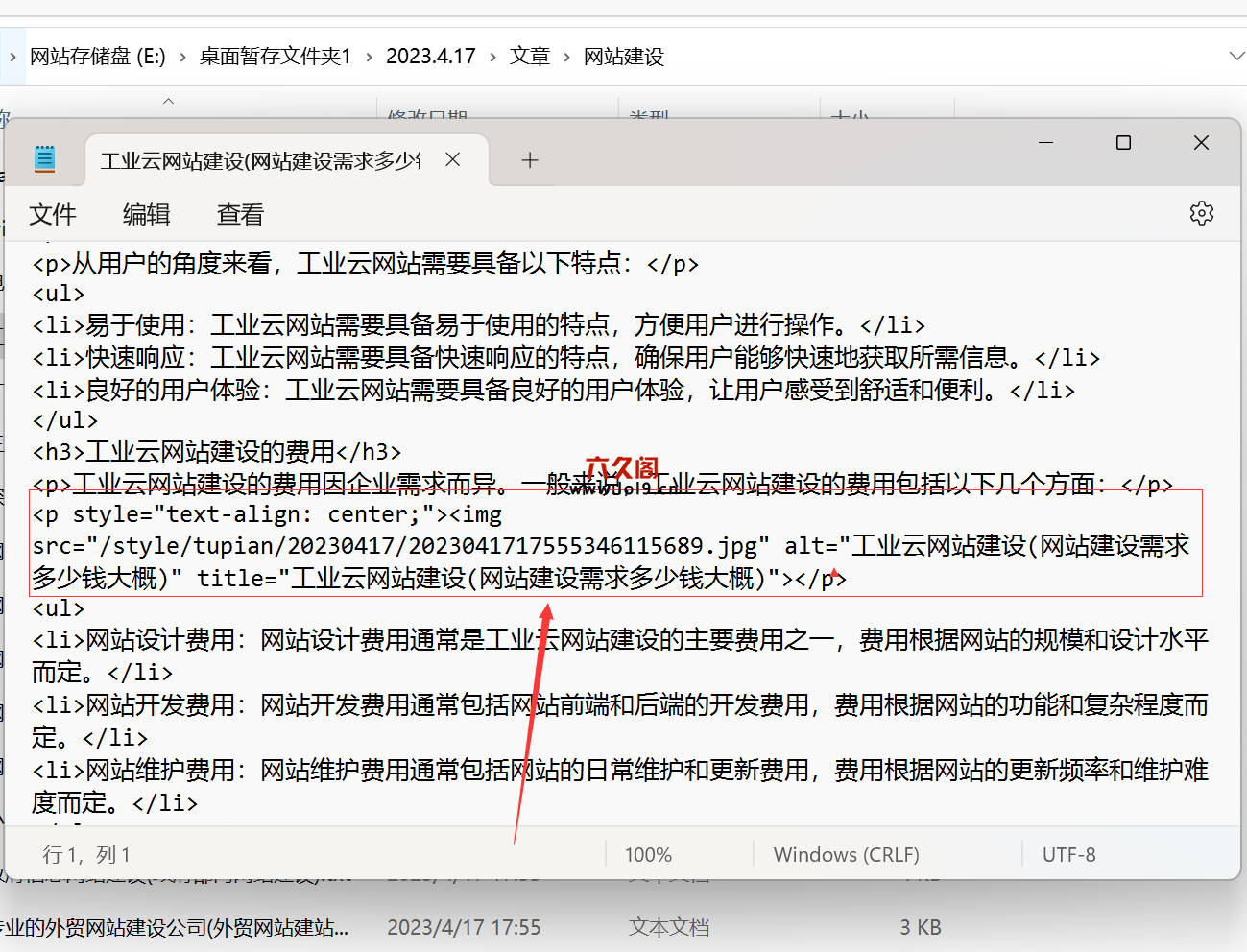Expand chevron after 桌面暂存文件夹1
The height and width of the screenshot is (952, 1247).
pos(369,58)
